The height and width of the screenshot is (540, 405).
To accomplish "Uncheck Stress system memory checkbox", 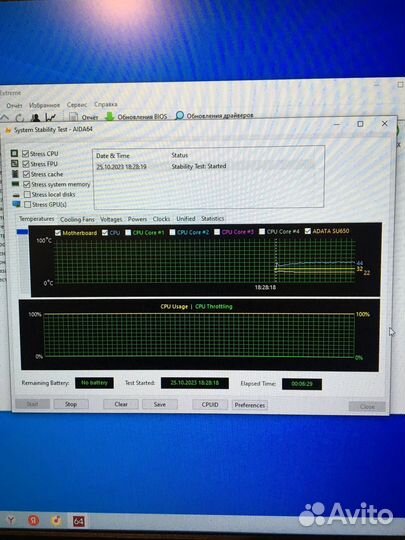I will point(27,185).
